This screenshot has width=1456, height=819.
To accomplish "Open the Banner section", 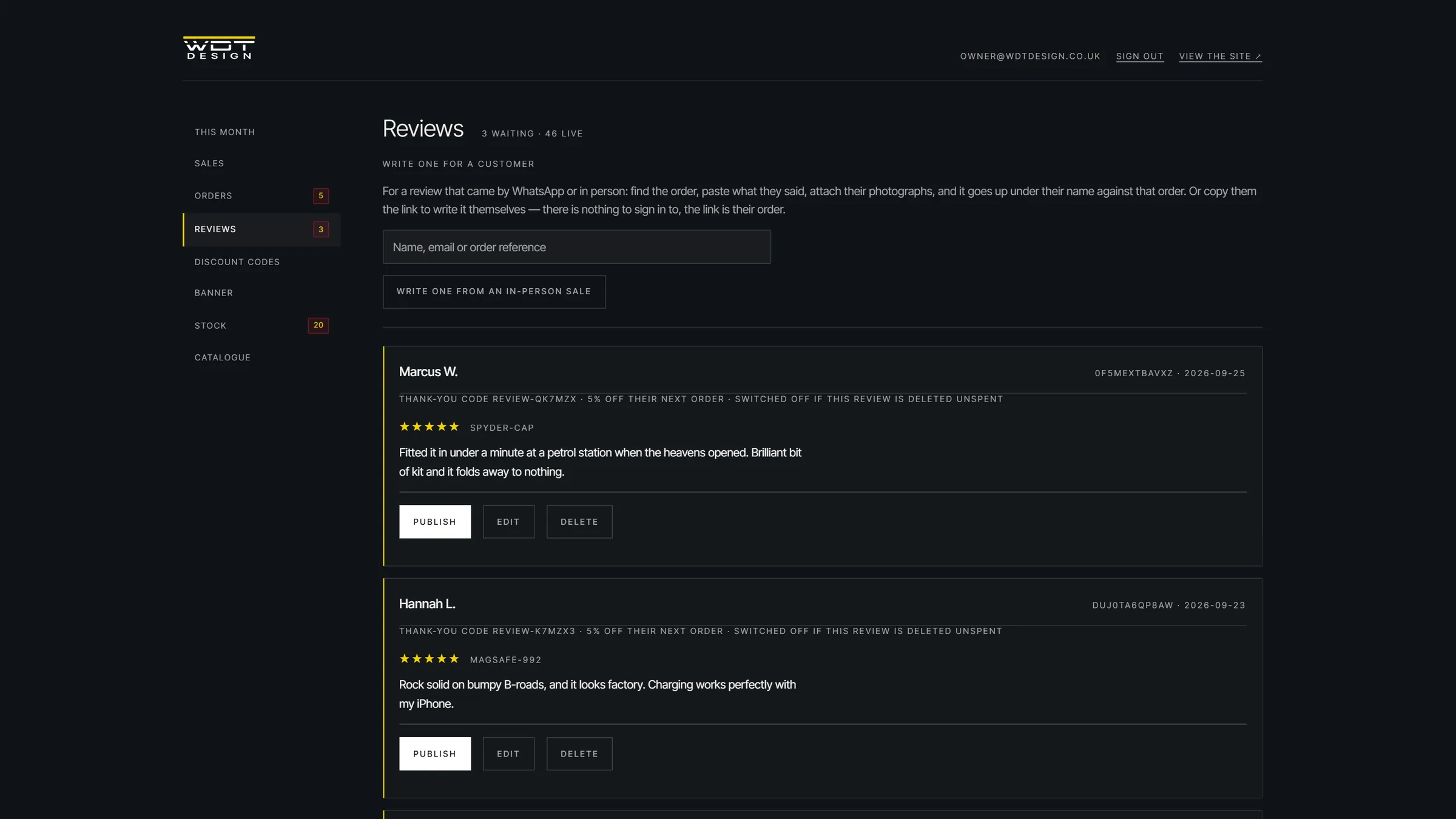I will pyautogui.click(x=261, y=292).
